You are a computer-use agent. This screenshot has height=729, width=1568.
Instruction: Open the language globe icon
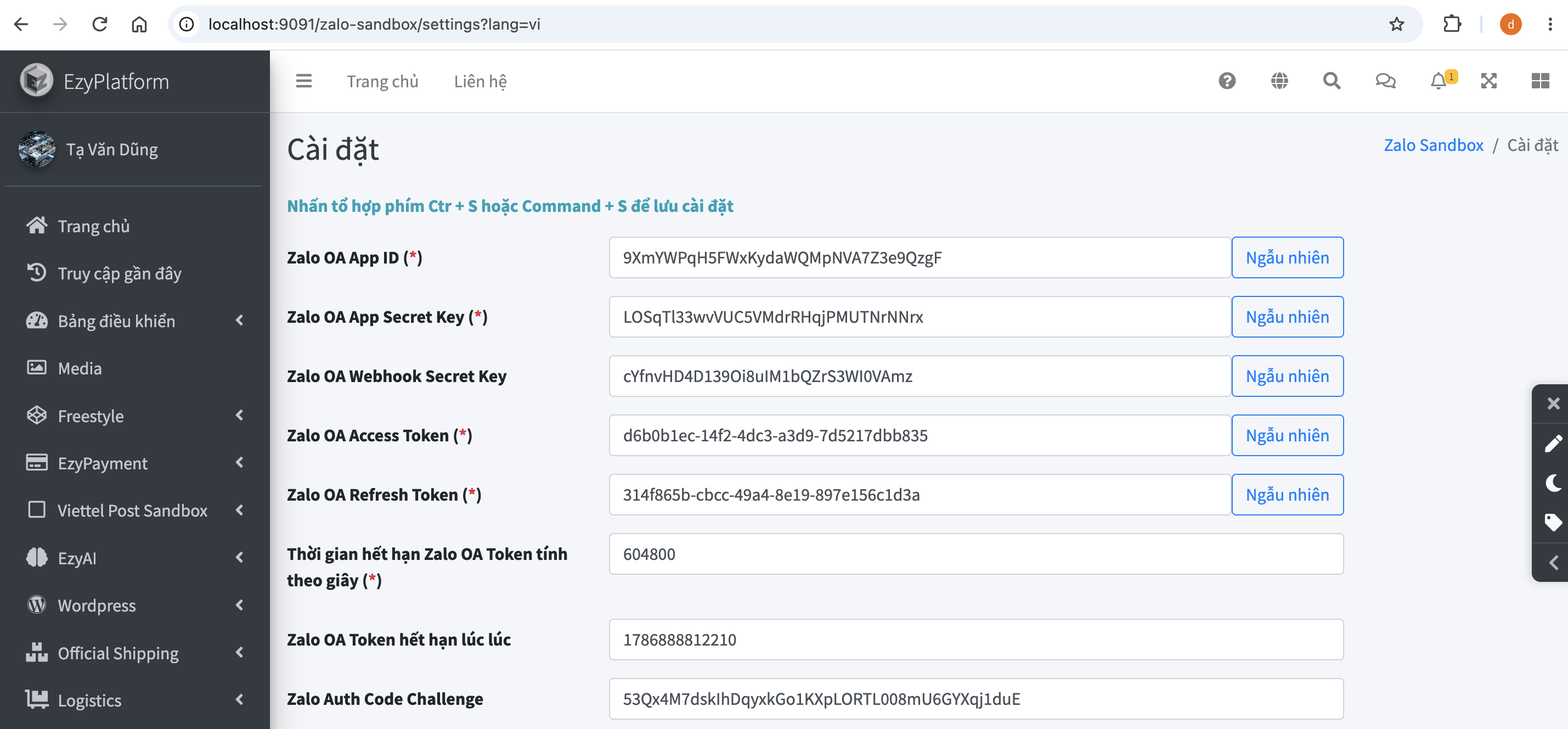point(1279,81)
